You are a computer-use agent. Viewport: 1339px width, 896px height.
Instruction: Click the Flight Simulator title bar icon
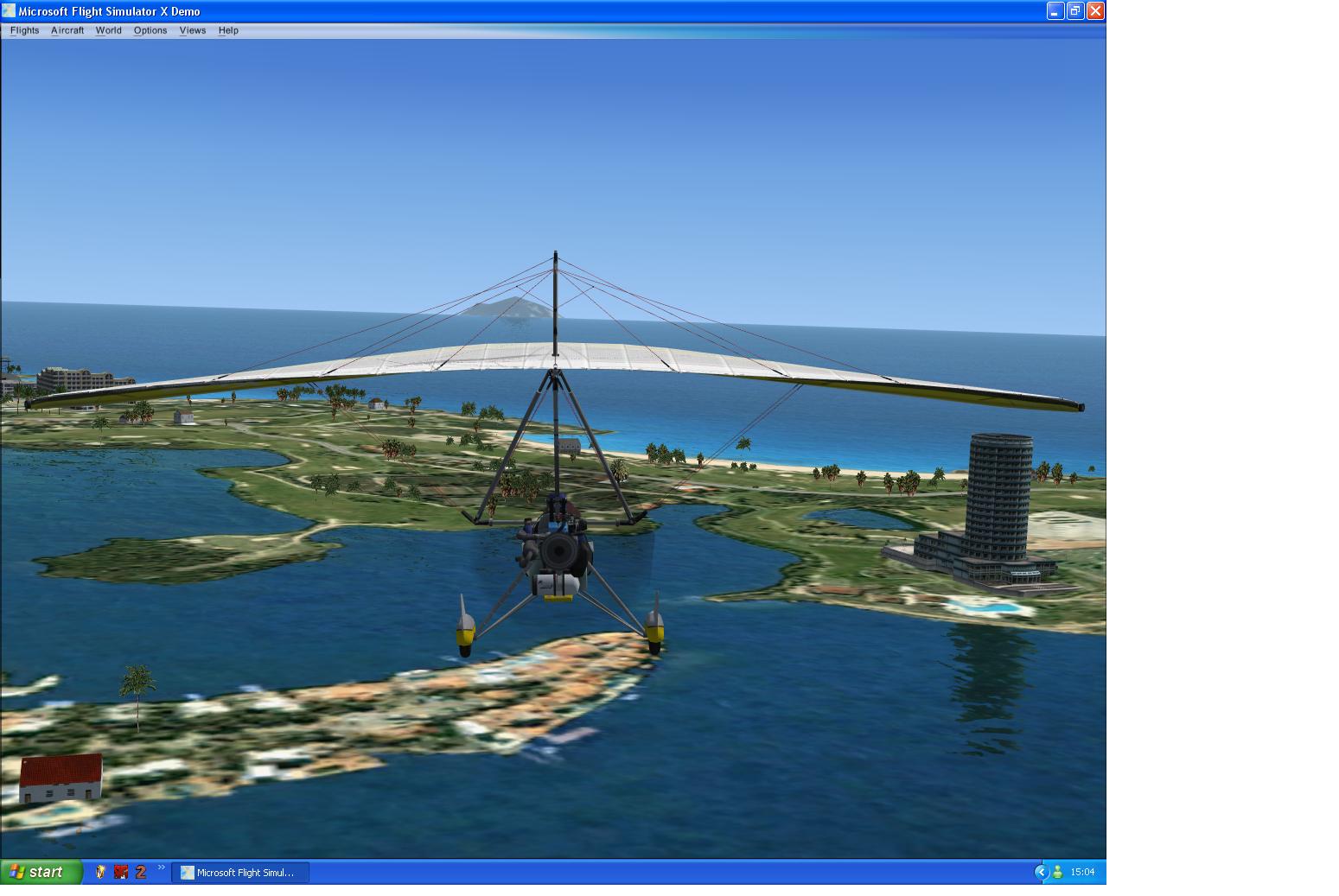click(9, 11)
